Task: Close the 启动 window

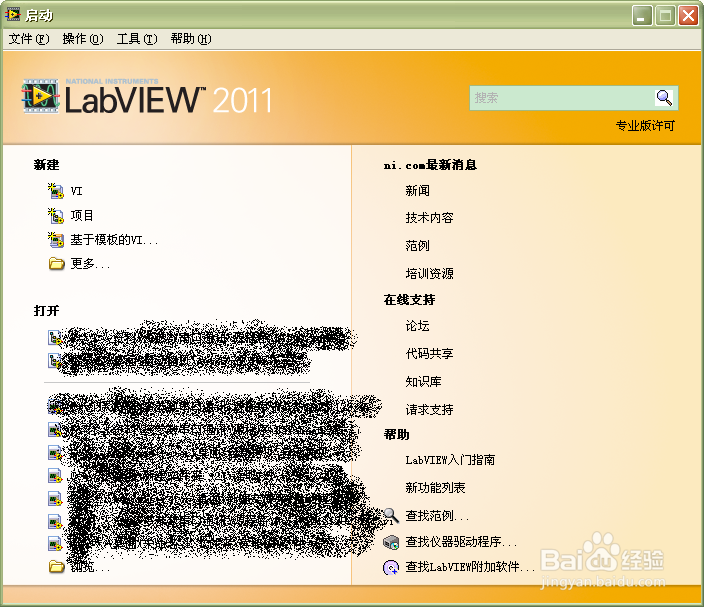Action: pos(688,16)
